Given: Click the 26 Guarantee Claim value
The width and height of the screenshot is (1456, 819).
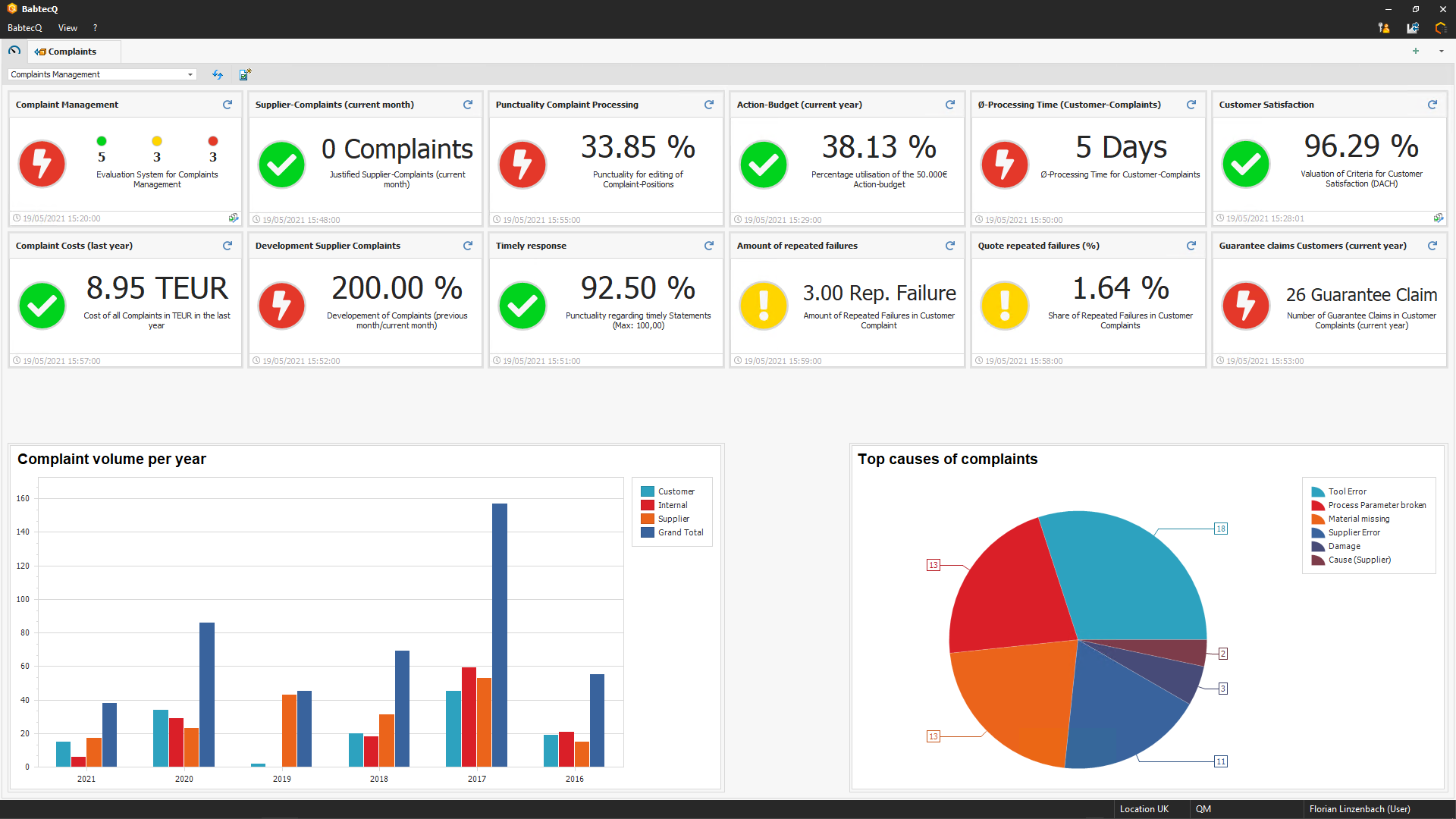Looking at the screenshot, I should point(1361,294).
